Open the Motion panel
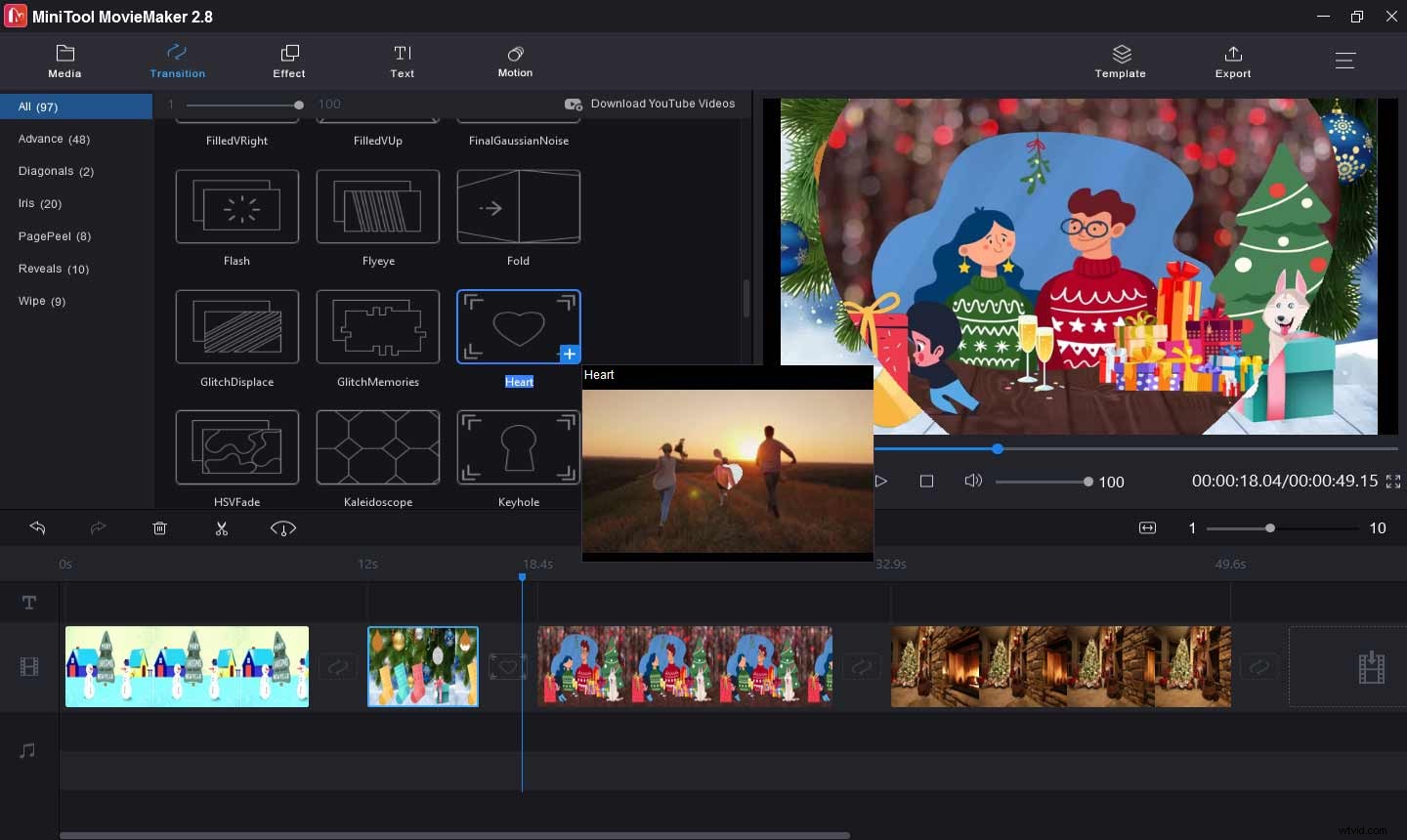The image size is (1407, 840). 515,61
